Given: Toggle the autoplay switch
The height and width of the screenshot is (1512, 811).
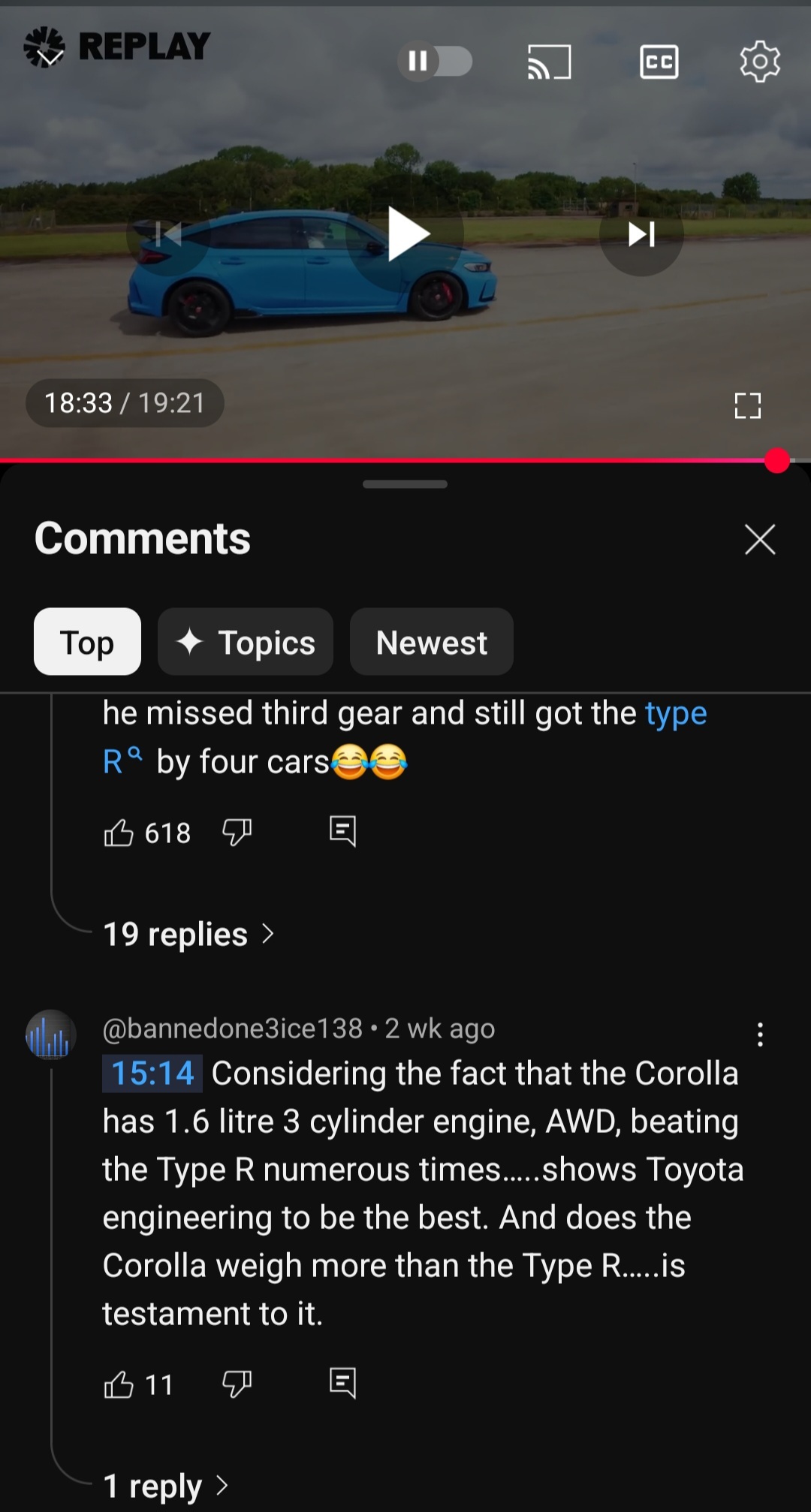Looking at the screenshot, I should (435, 62).
